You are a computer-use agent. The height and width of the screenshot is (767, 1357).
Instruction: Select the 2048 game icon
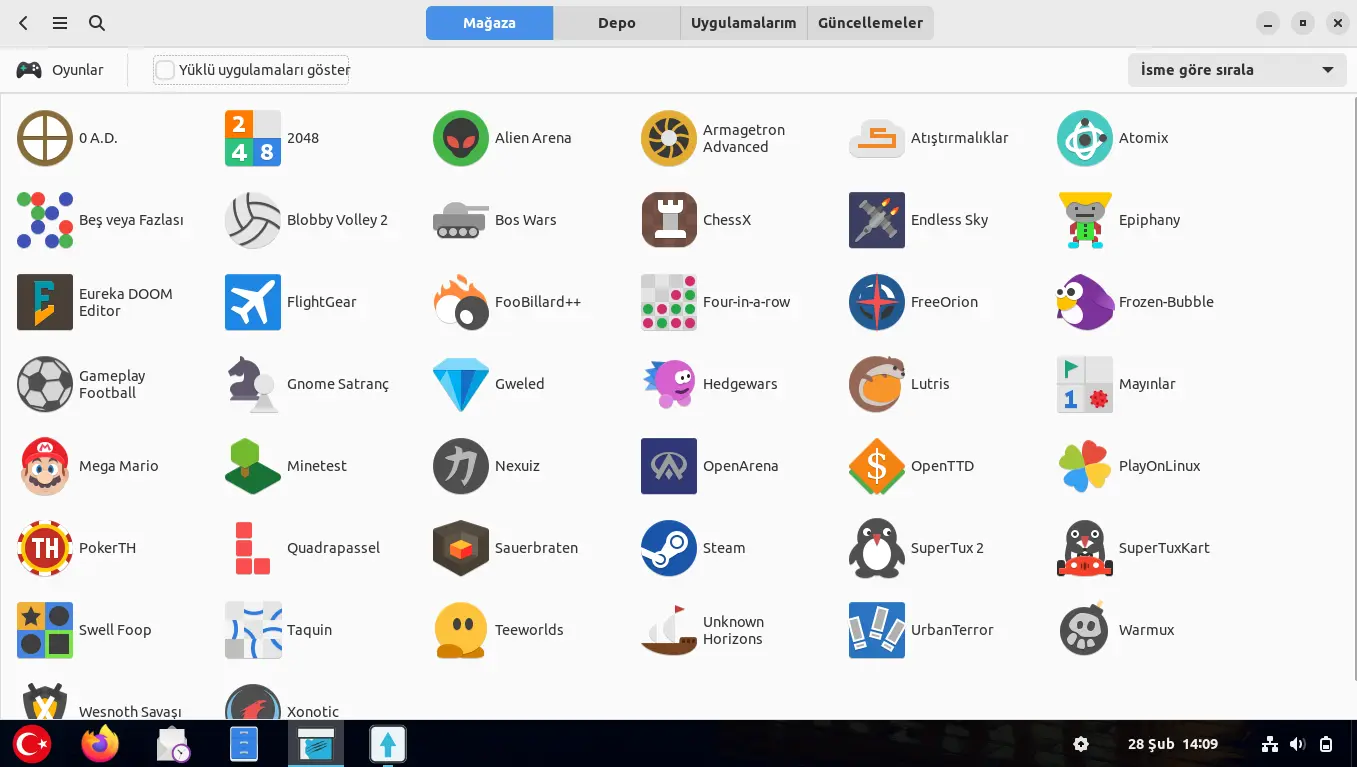point(253,138)
